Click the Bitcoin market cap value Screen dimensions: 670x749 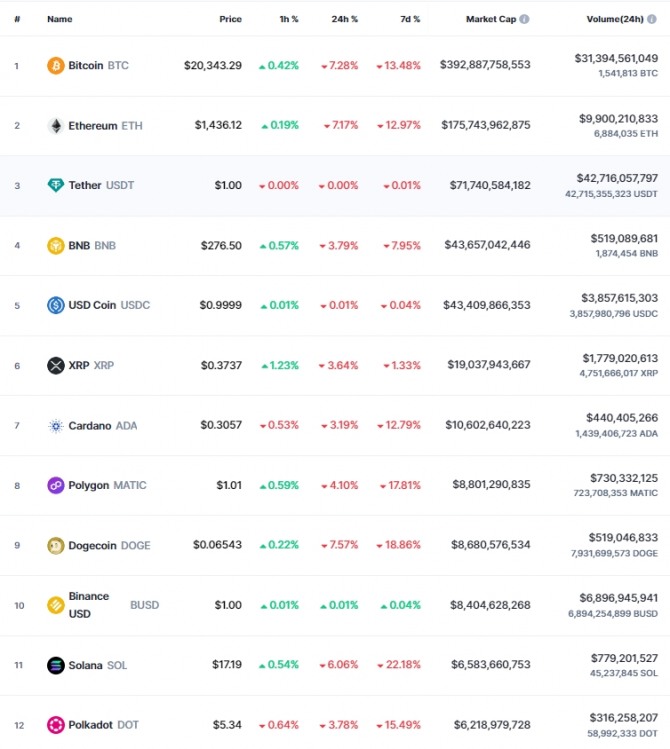click(x=485, y=65)
